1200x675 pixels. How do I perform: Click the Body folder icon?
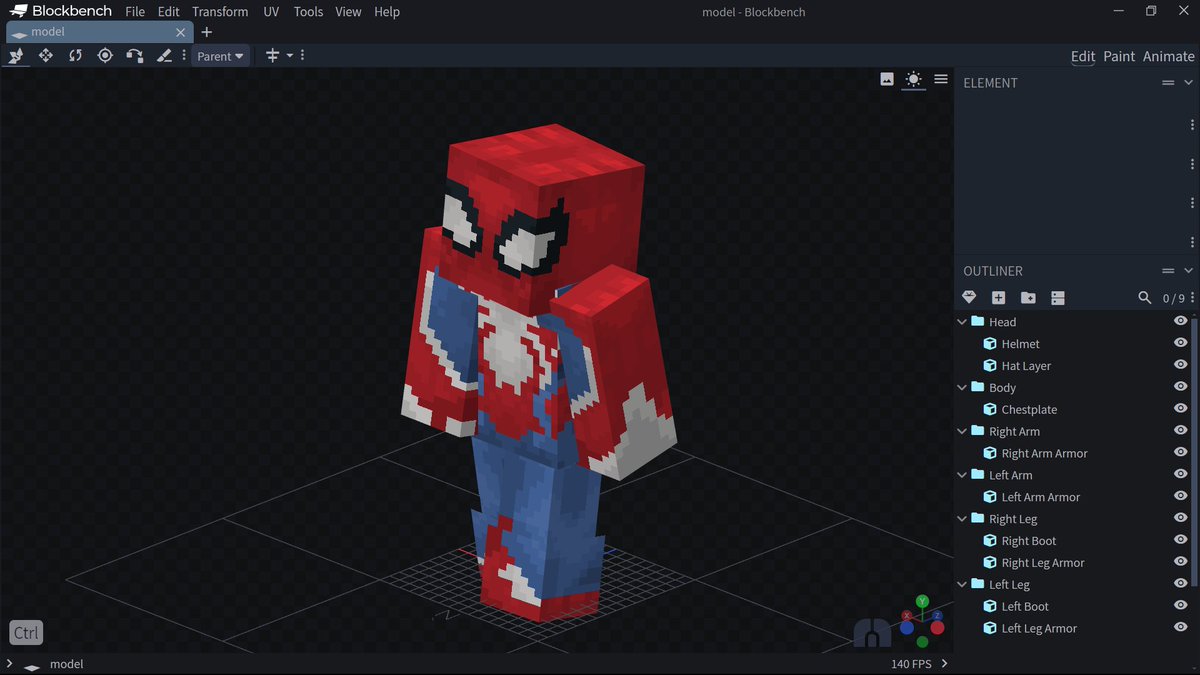(x=978, y=387)
